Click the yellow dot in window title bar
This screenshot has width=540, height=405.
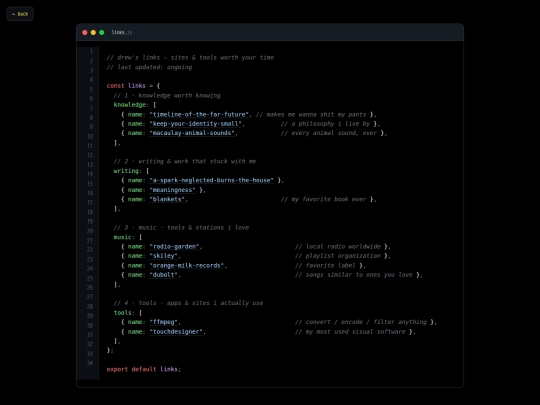pyautogui.click(x=93, y=32)
